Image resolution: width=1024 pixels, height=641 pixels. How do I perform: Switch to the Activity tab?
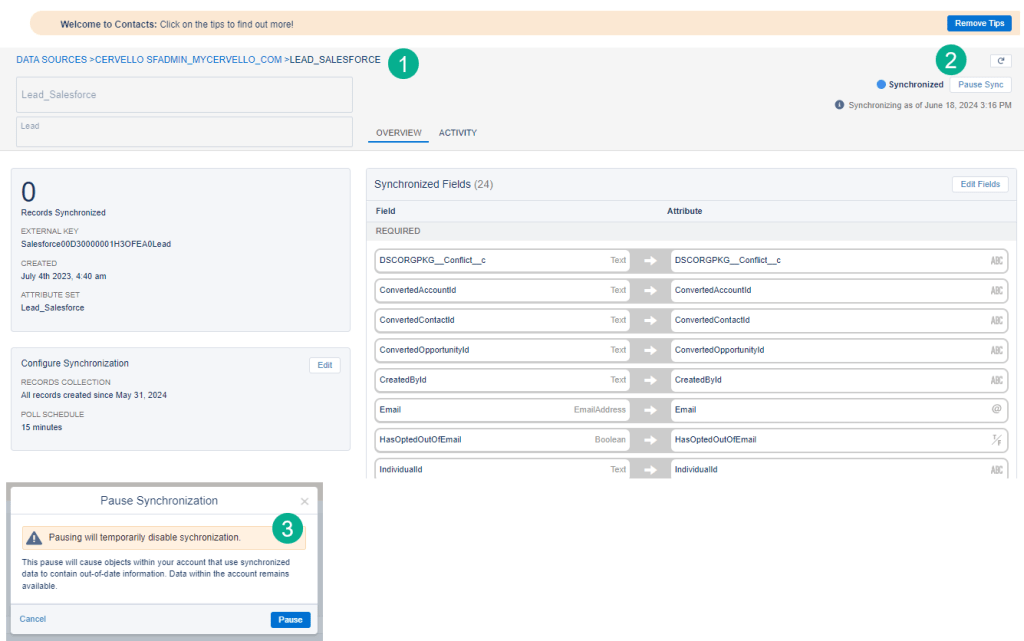(x=458, y=133)
